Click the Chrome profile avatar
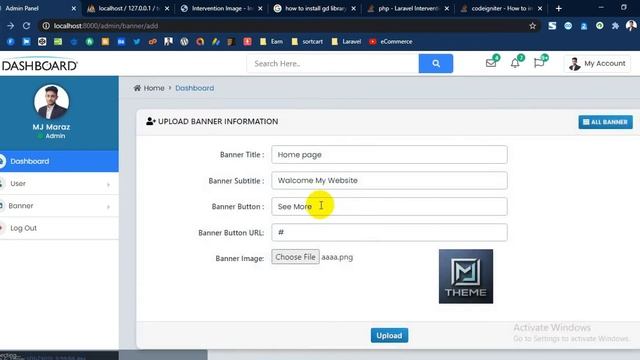 pos(631,26)
